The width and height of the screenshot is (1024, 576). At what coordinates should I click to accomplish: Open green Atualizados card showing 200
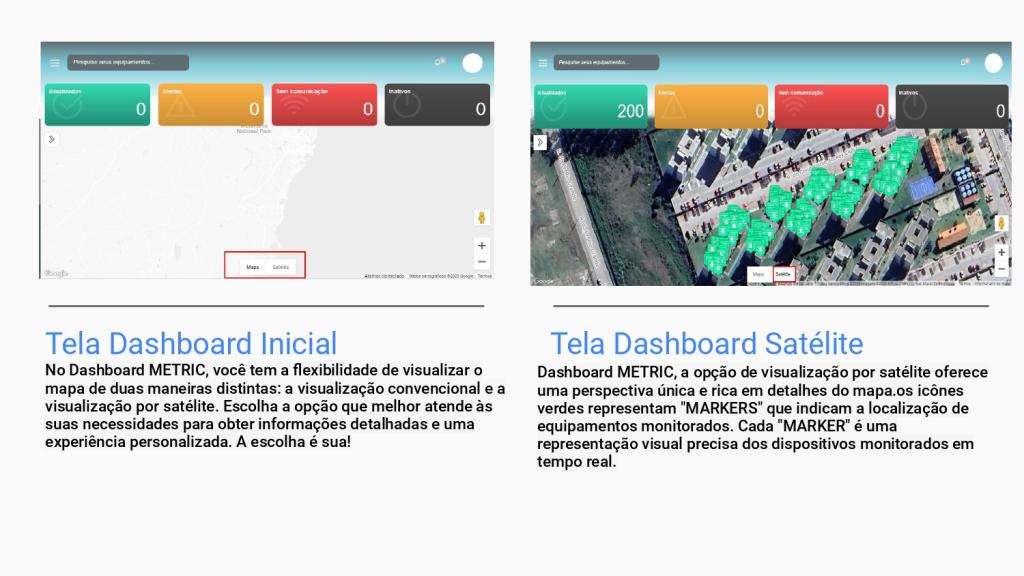click(591, 107)
